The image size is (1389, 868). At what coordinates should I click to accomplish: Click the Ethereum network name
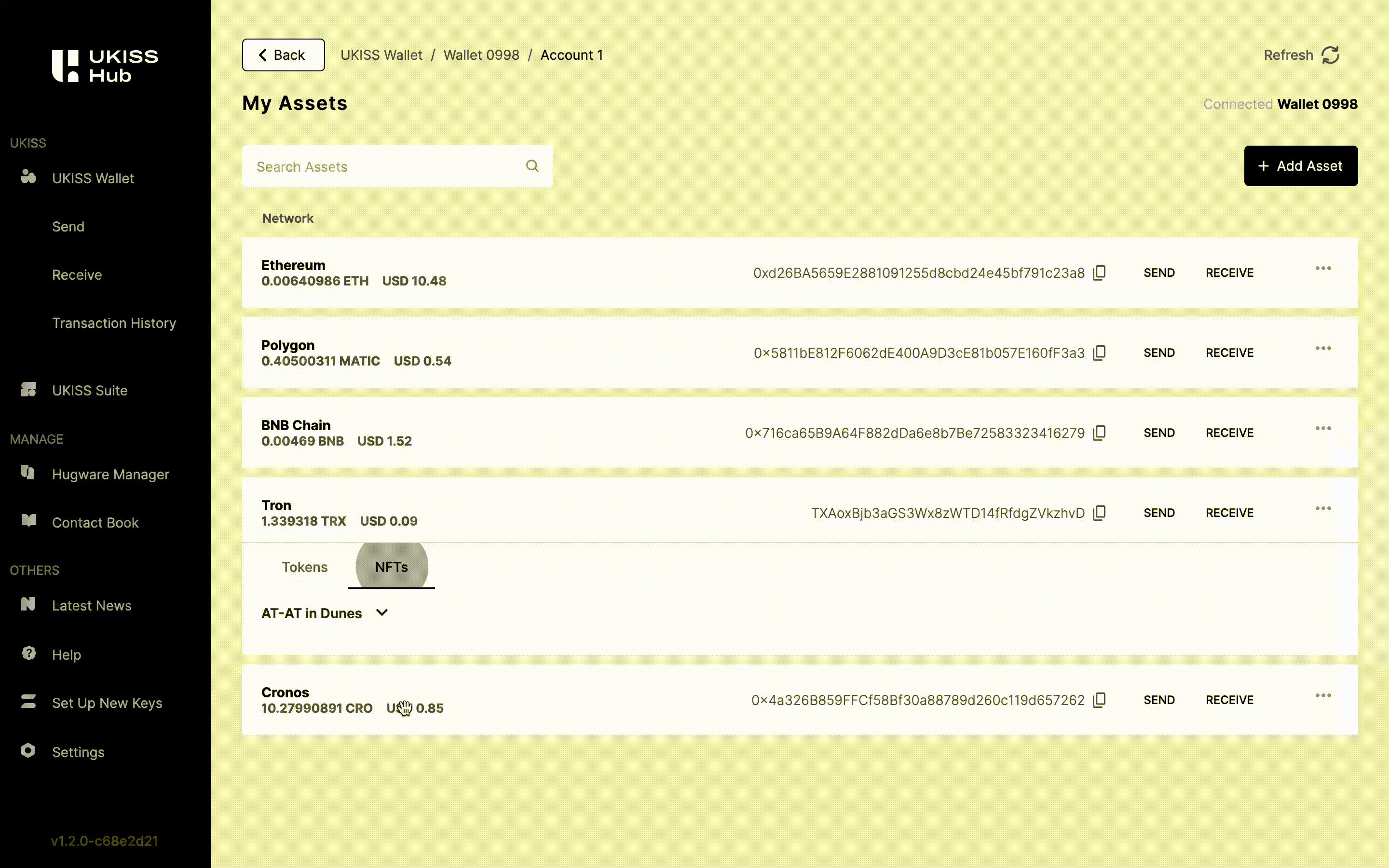(x=293, y=265)
